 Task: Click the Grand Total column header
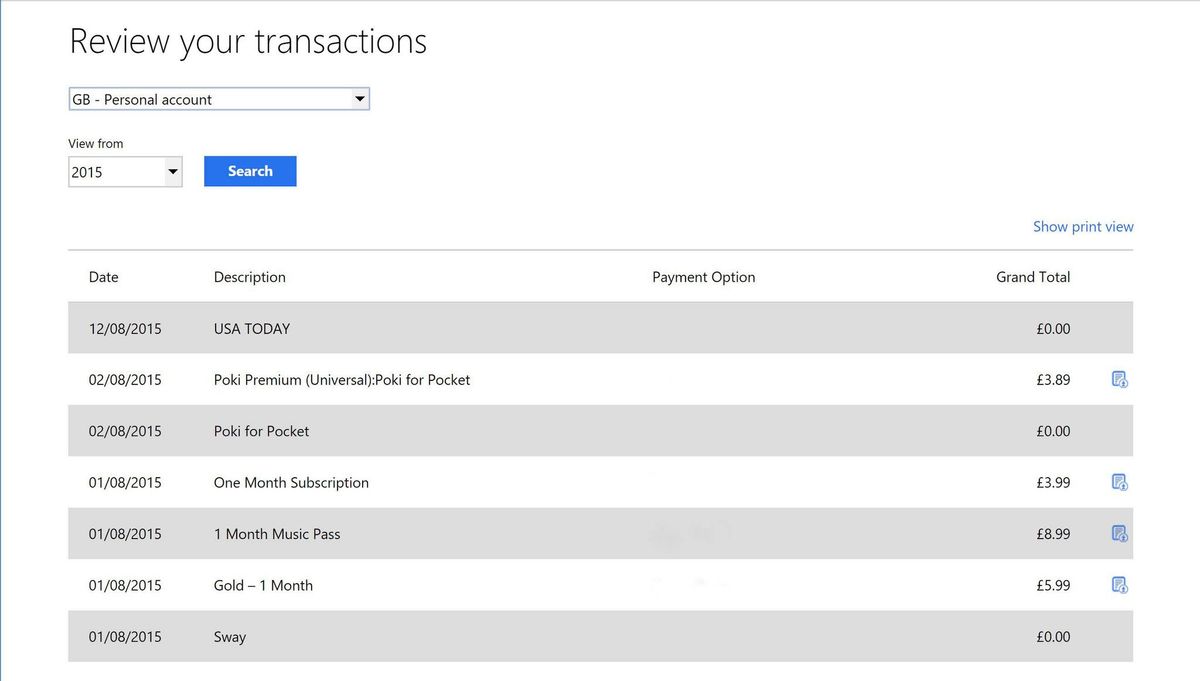pyautogui.click(x=1033, y=277)
